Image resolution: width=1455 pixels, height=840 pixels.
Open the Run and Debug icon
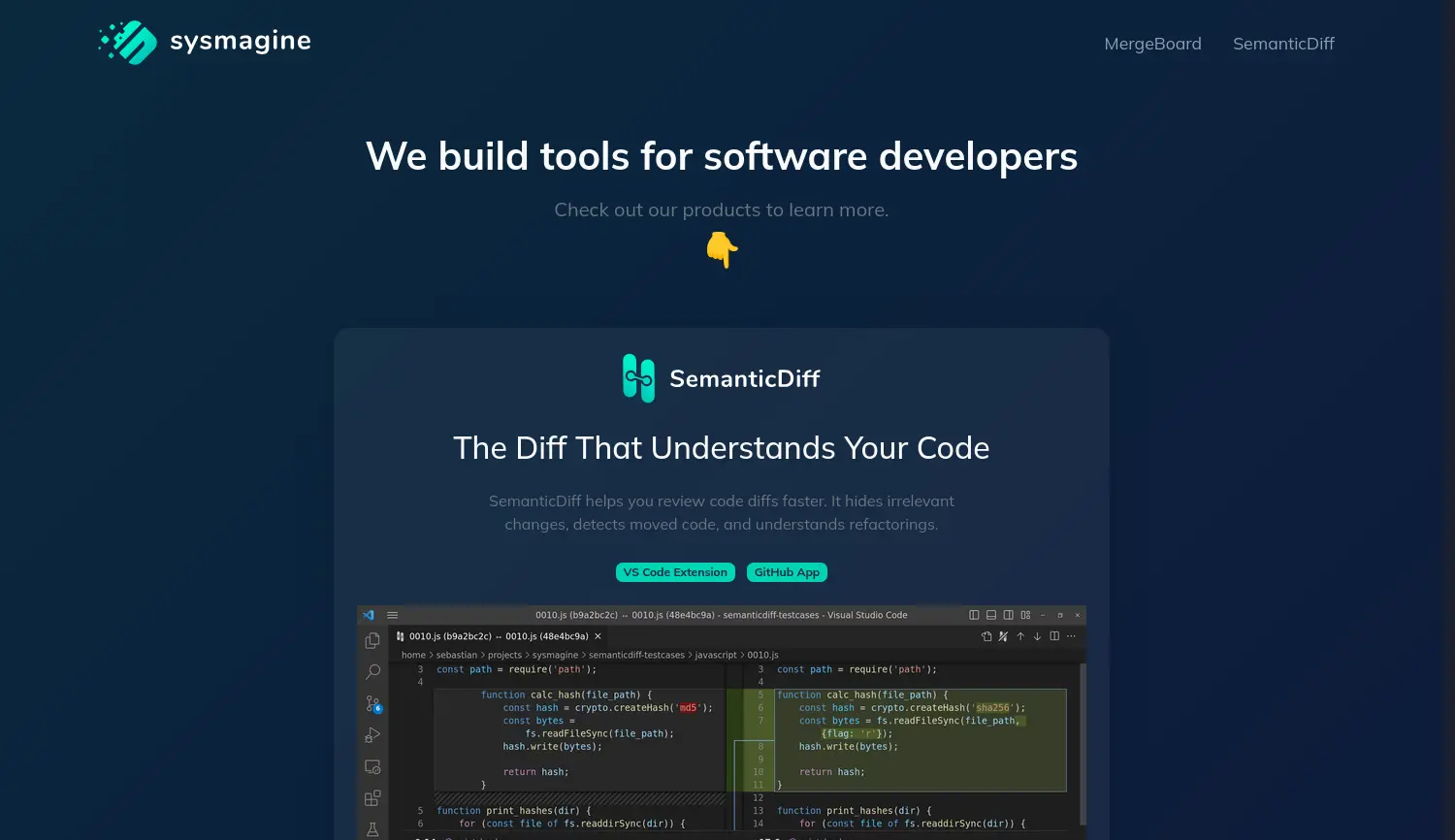click(372, 735)
